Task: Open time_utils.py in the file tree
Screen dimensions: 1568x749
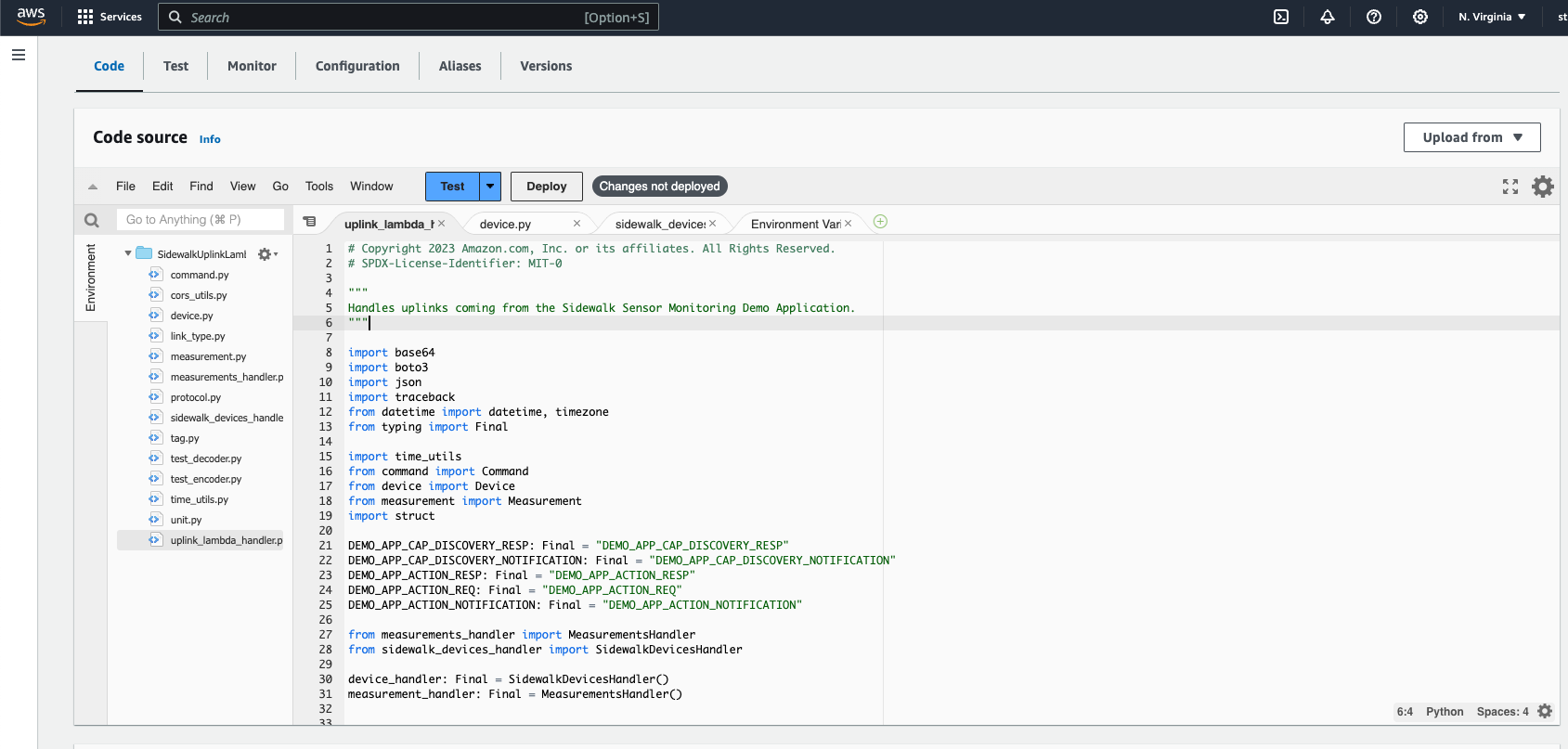Action: tap(200, 499)
